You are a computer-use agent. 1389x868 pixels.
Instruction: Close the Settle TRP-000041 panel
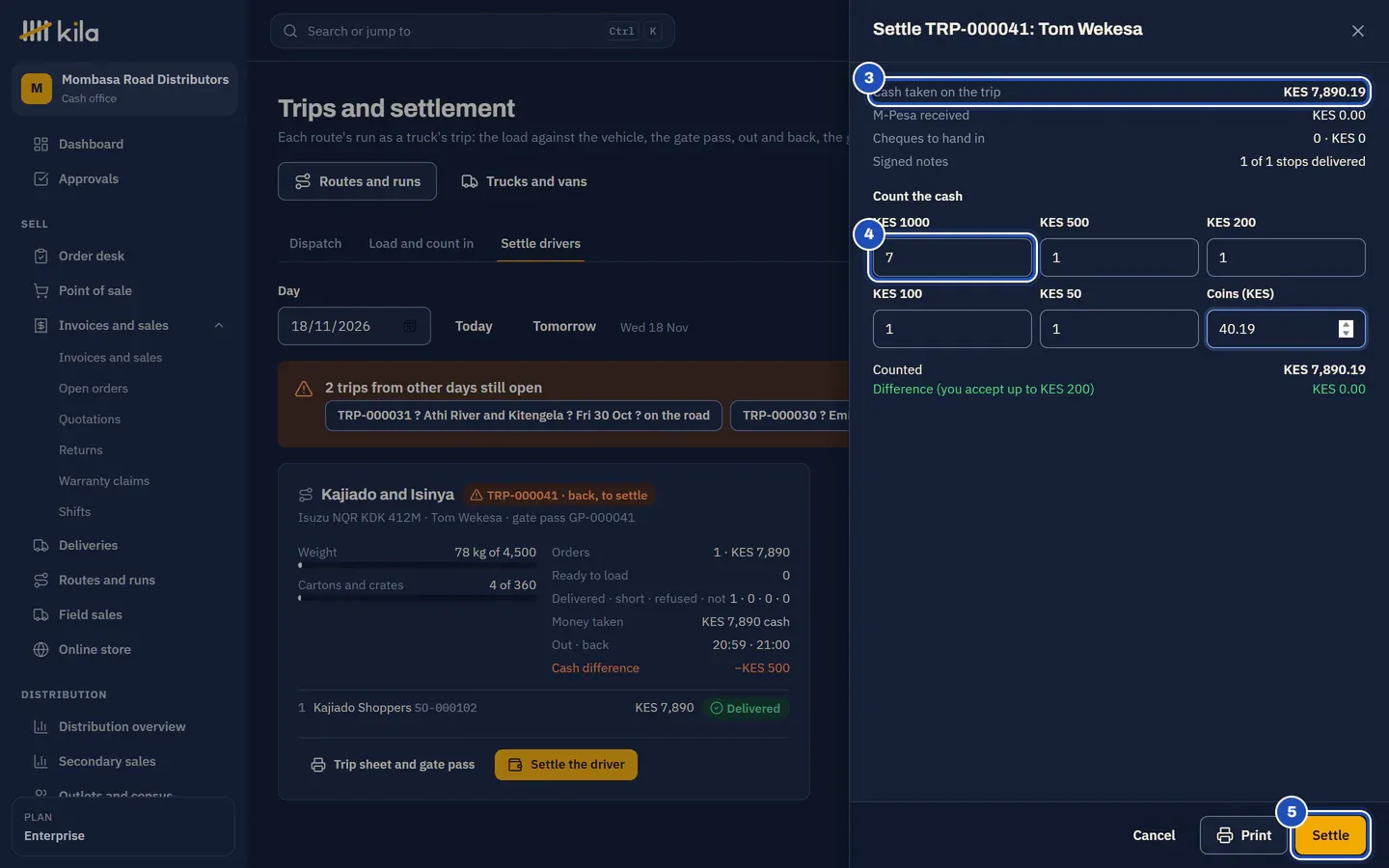(x=1358, y=31)
